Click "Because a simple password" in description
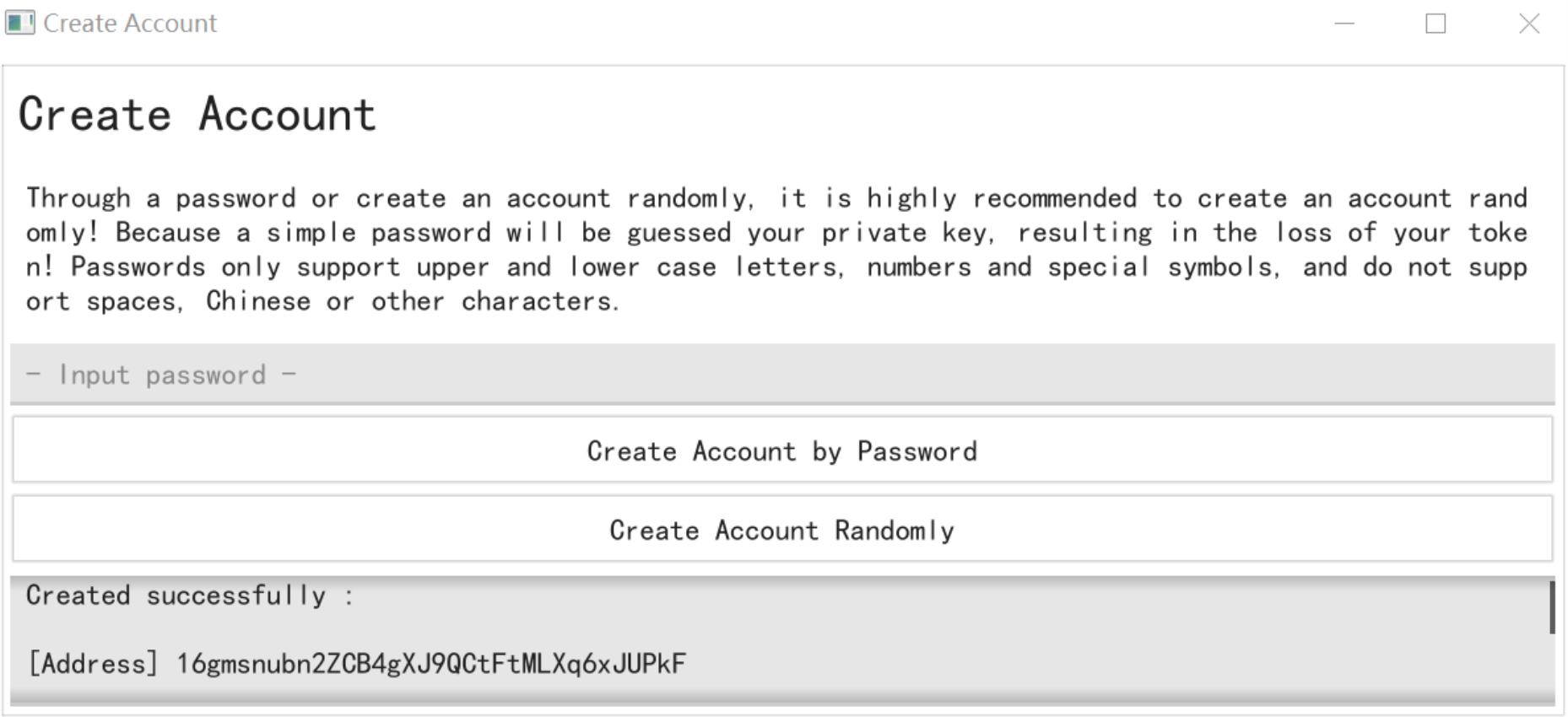 [x=303, y=233]
